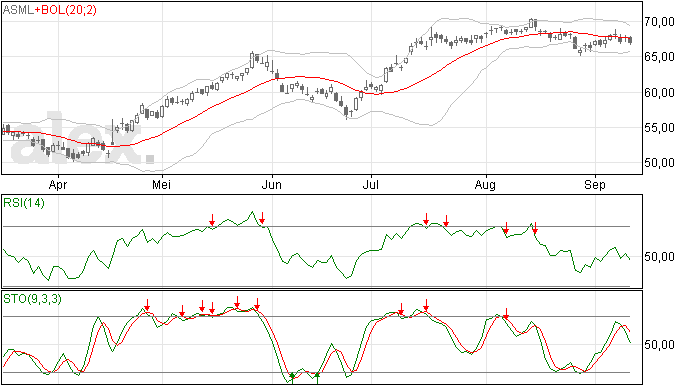Click the Aug month label

pyautogui.click(x=485, y=185)
